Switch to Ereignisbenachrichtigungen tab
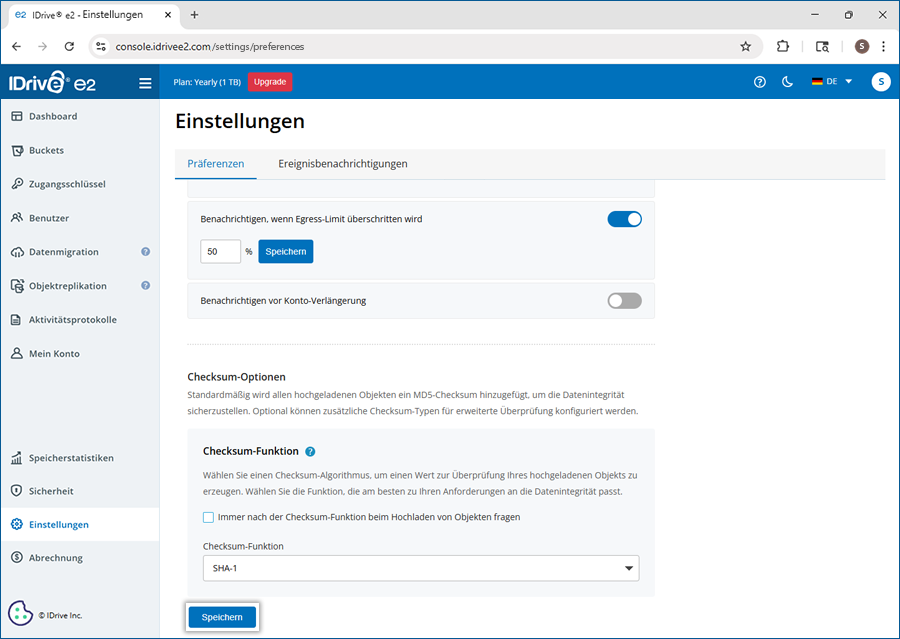The width and height of the screenshot is (900, 639). (x=342, y=164)
